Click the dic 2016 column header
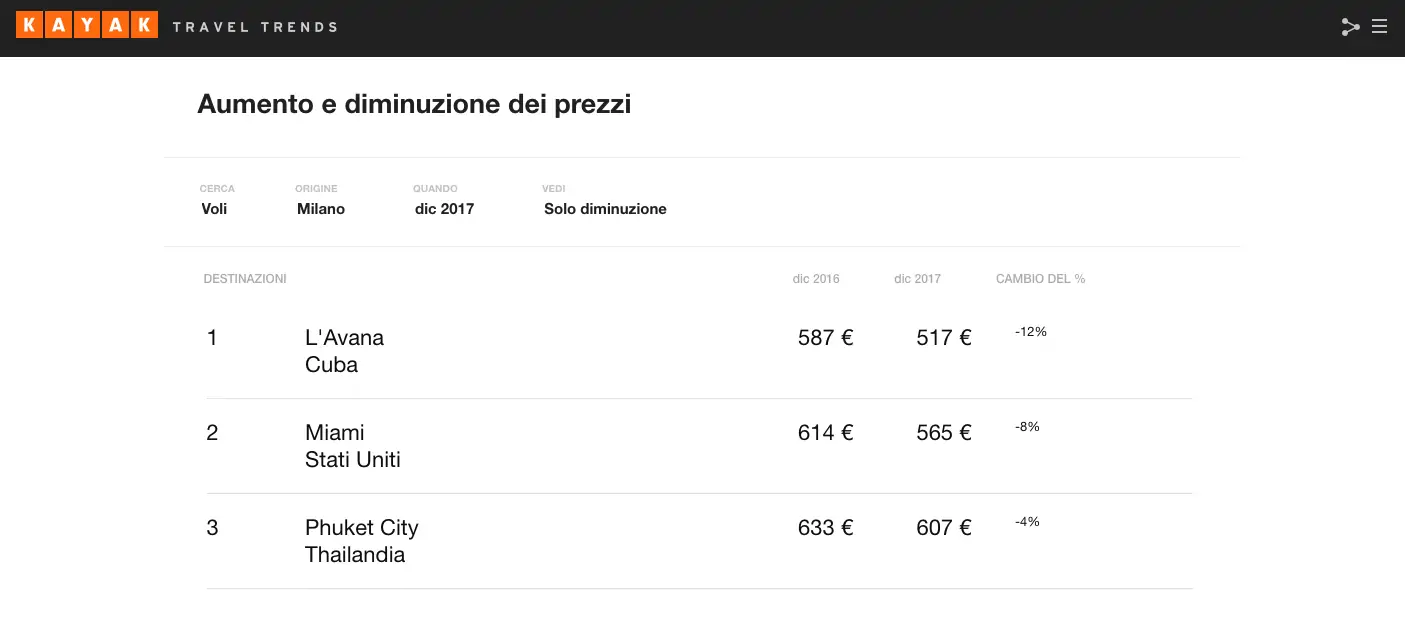The width and height of the screenshot is (1405, 618). coord(816,279)
